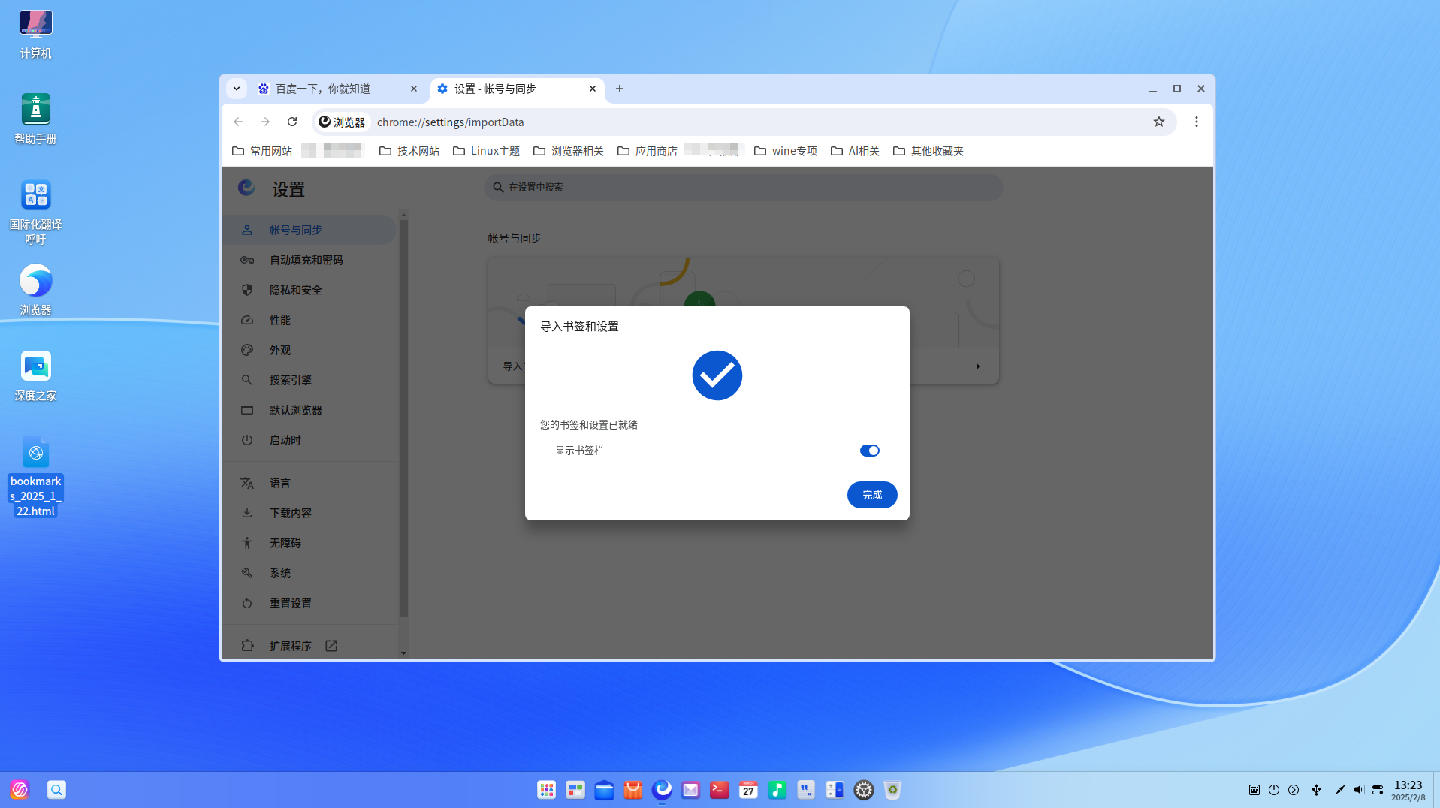Viewport: 1440px width, 808px height.
Task: Open the trash from the dock
Action: [893, 790]
